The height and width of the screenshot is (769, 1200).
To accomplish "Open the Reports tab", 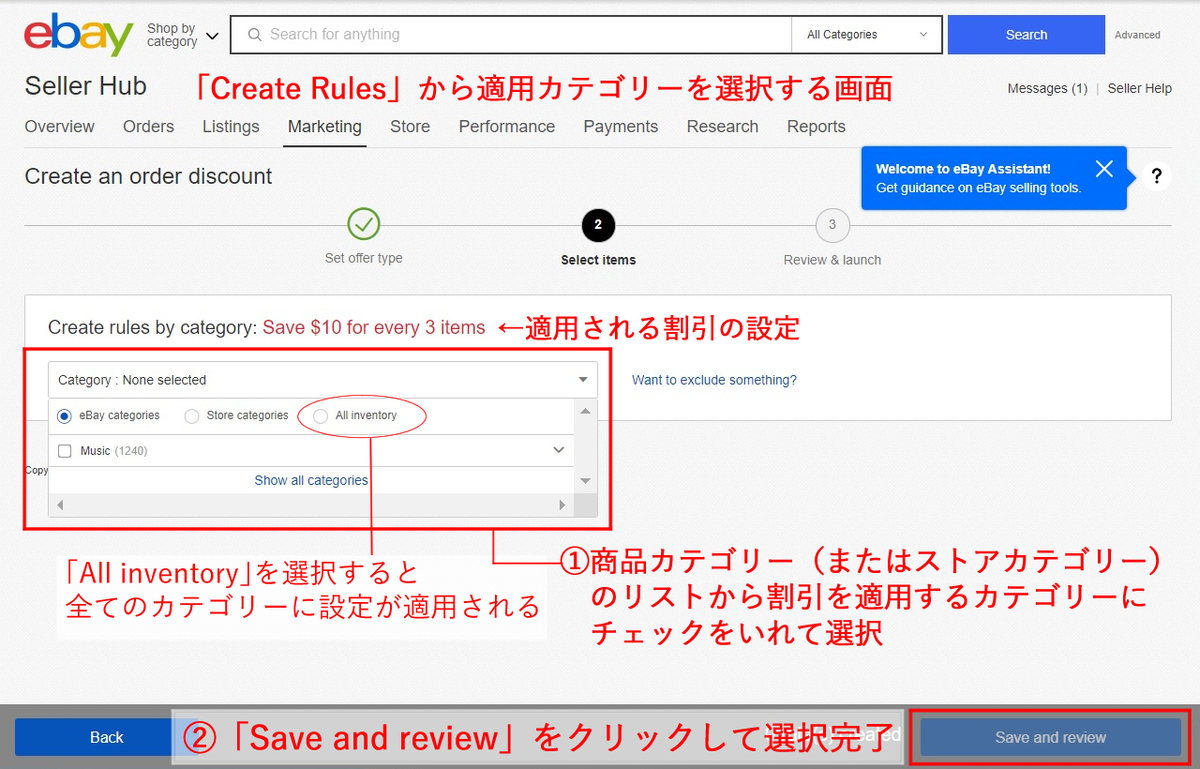I will (x=816, y=127).
